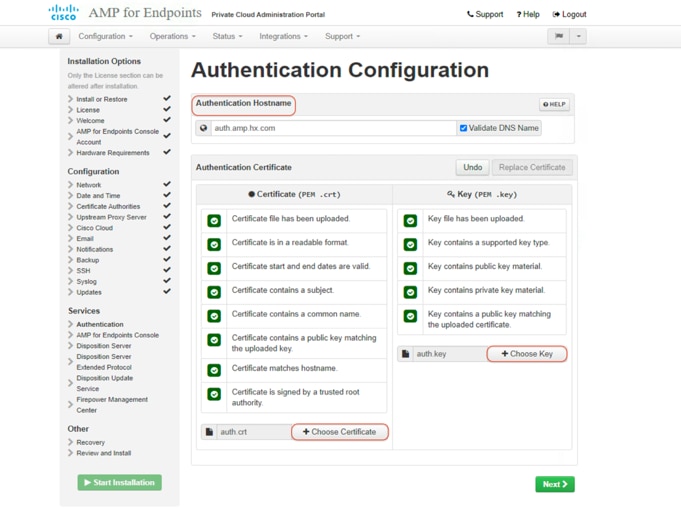Screen dimensions: 681x526
Task: Open the Integrations menu
Action: click(x=284, y=36)
